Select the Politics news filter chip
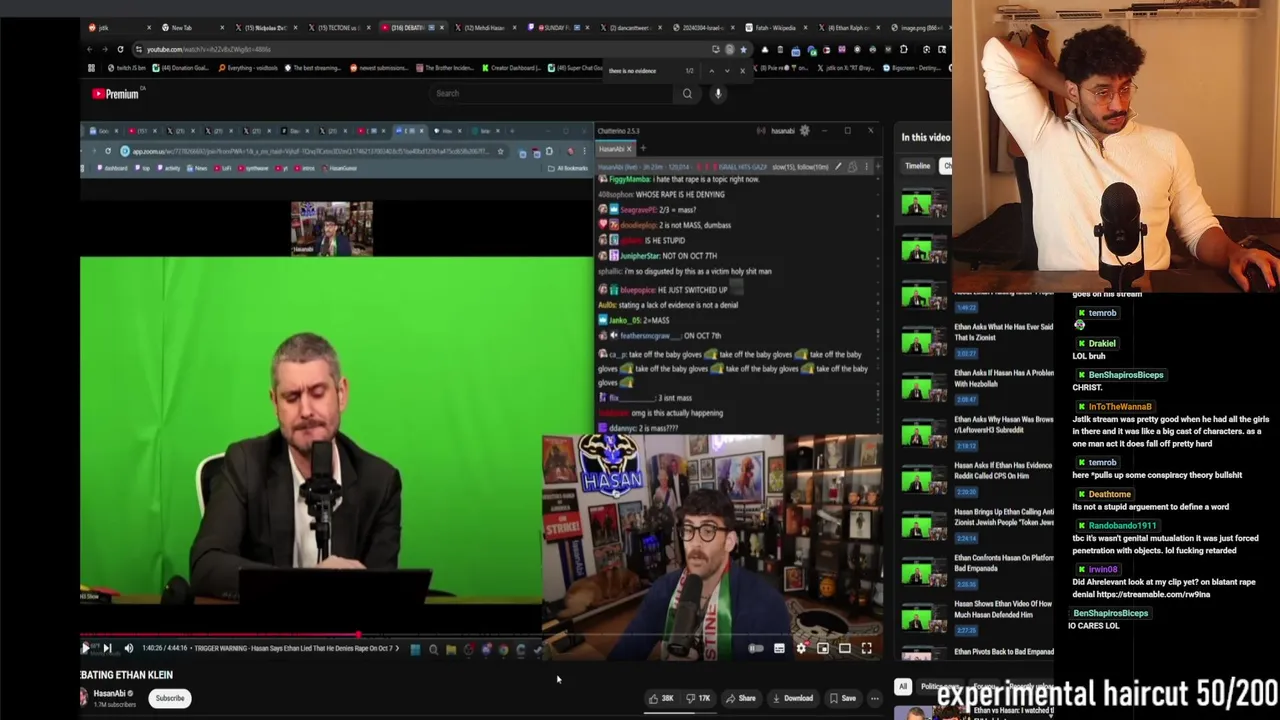The width and height of the screenshot is (1280, 720). [x=939, y=687]
